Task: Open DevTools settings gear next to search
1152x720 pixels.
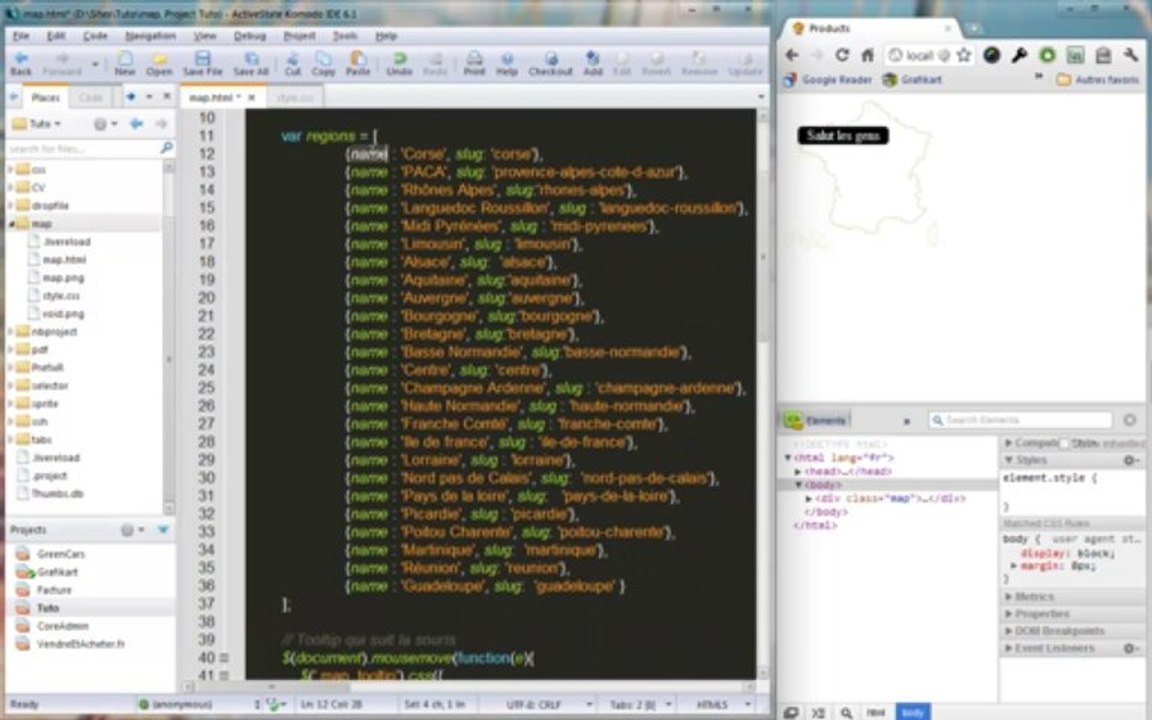Action: [1130, 420]
